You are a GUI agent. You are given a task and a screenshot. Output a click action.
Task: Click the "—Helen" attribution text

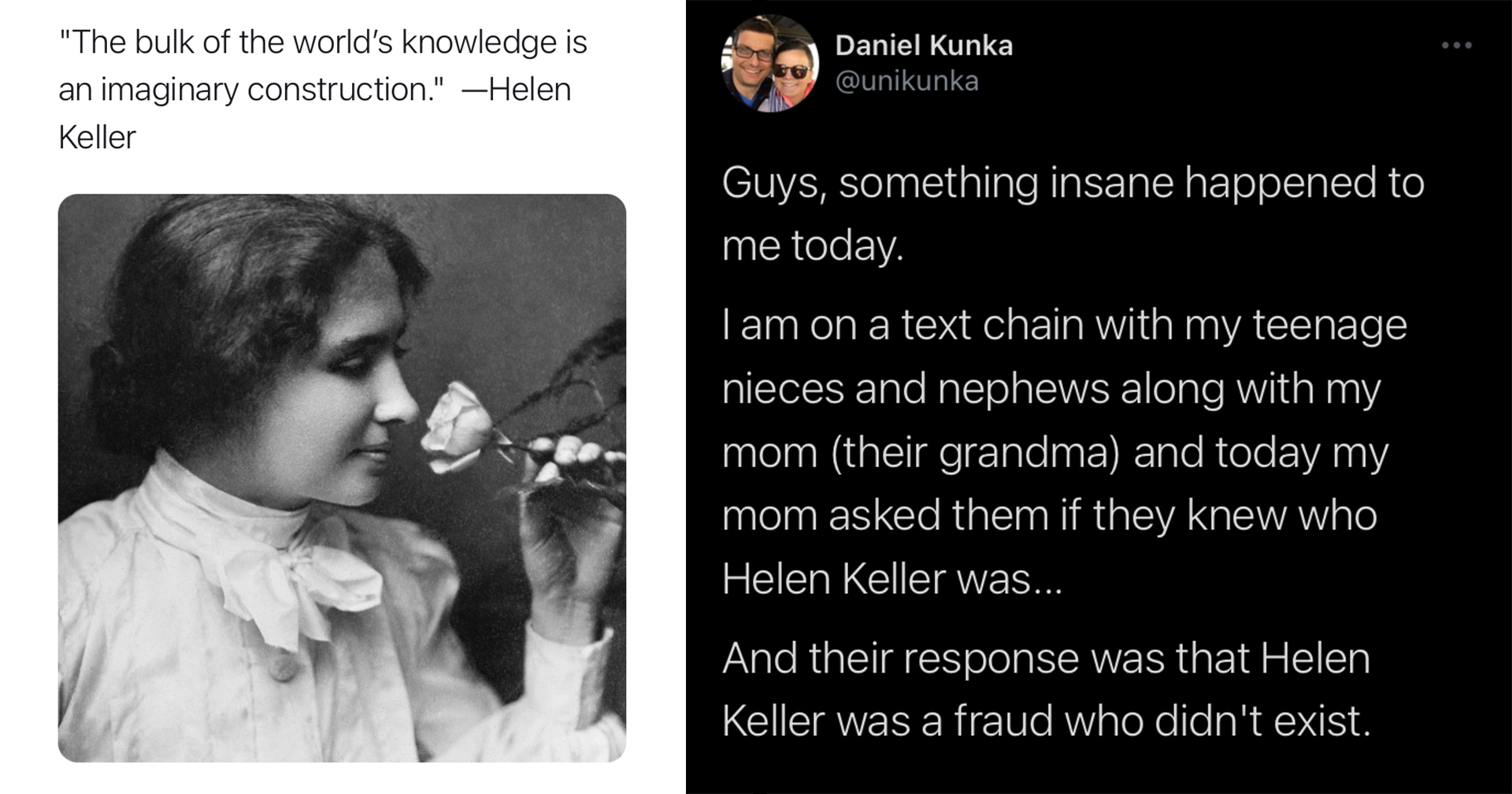coord(517,90)
